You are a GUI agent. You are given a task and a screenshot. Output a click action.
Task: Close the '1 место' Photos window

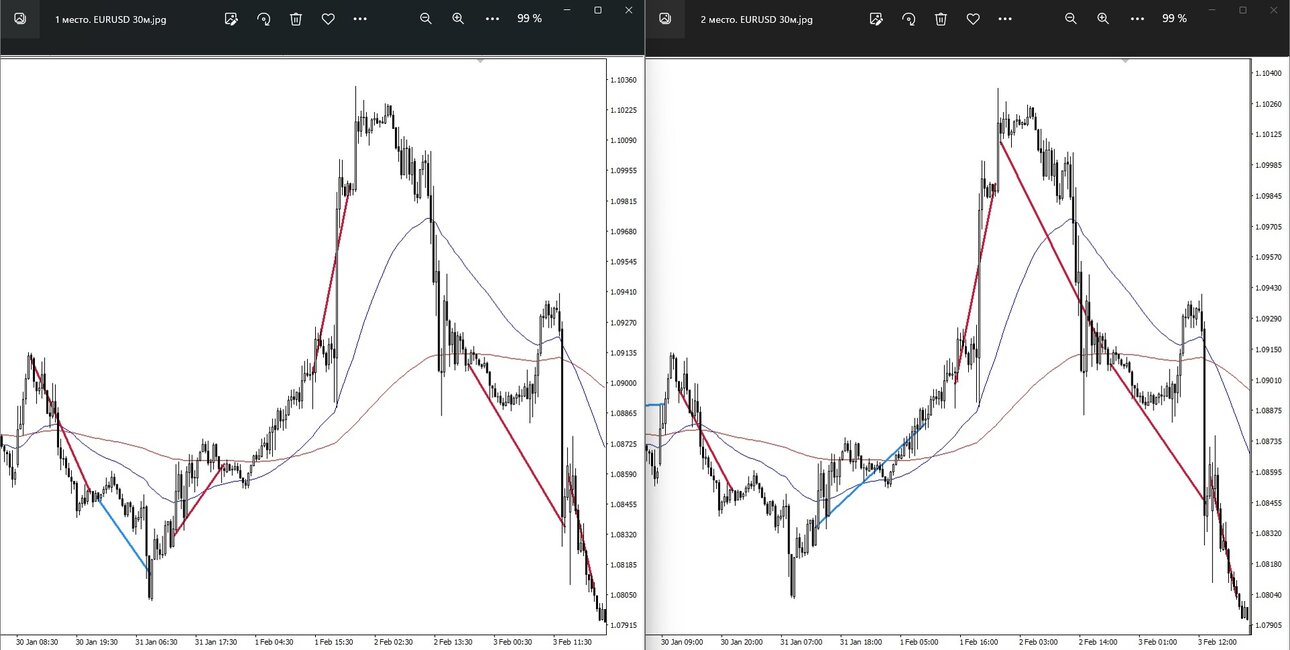[629, 10]
